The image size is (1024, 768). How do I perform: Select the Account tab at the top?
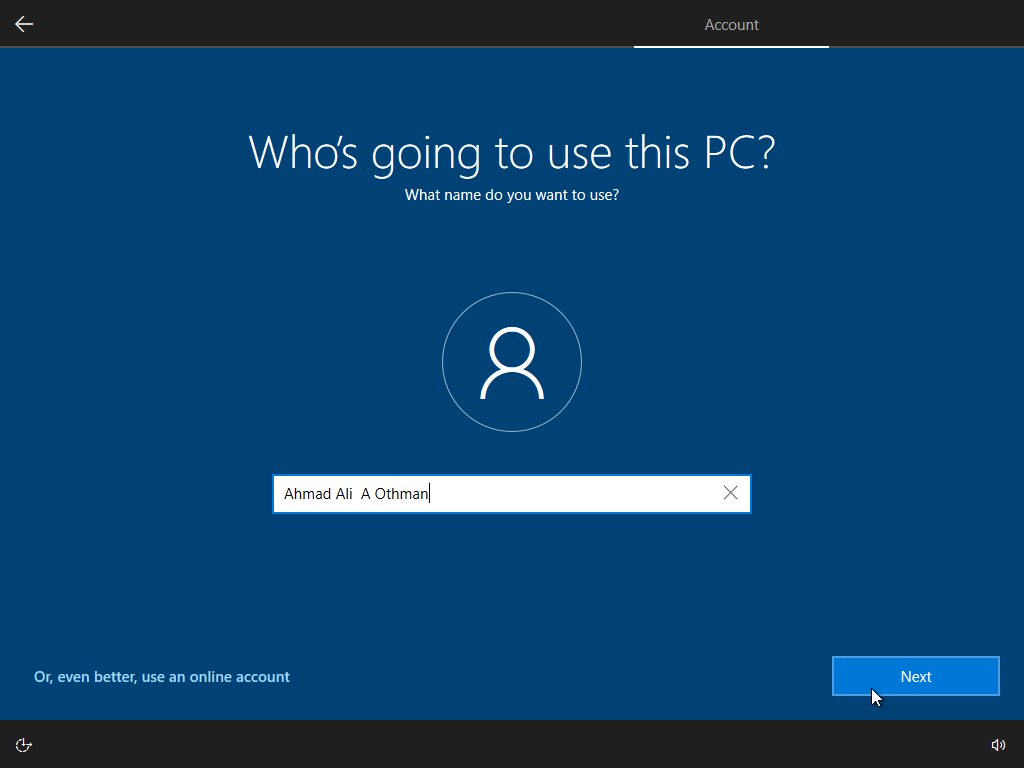point(731,25)
